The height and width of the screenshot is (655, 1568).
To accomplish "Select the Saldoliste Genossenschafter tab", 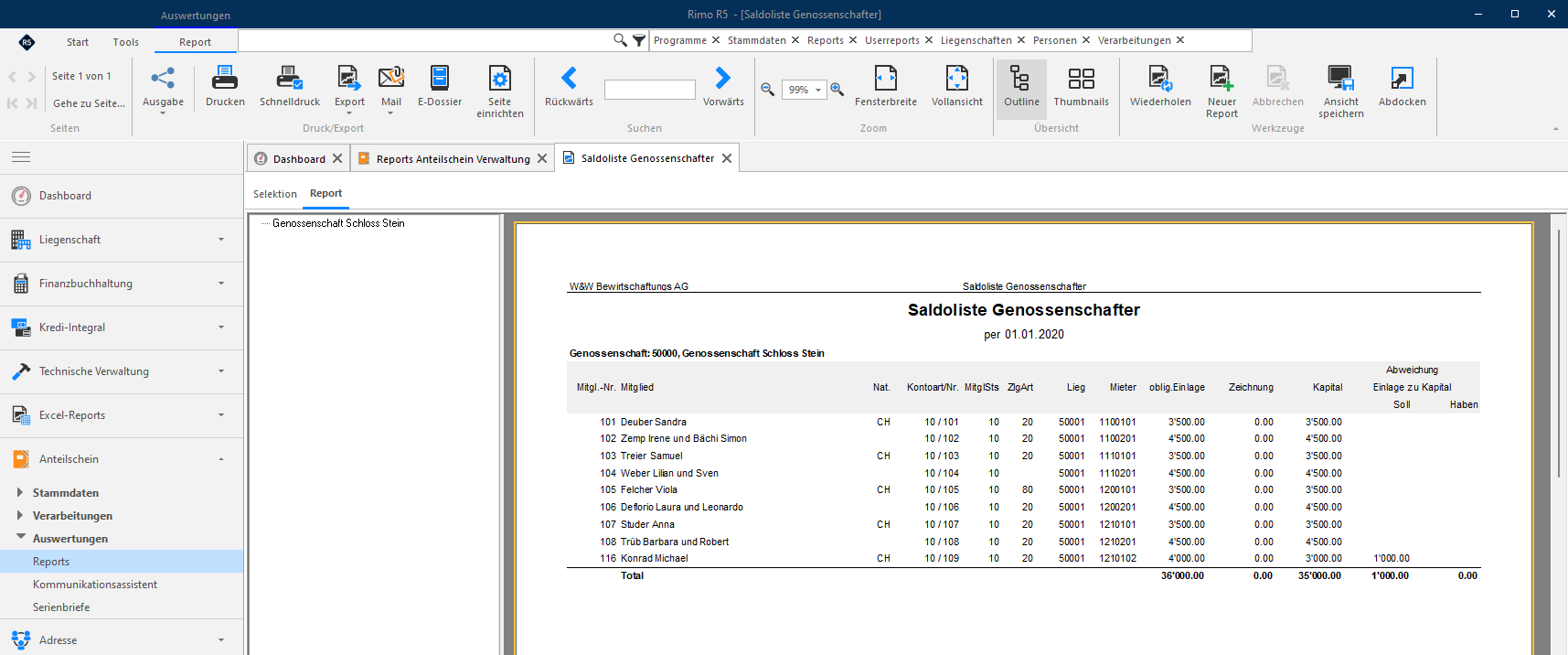I will click(x=647, y=158).
